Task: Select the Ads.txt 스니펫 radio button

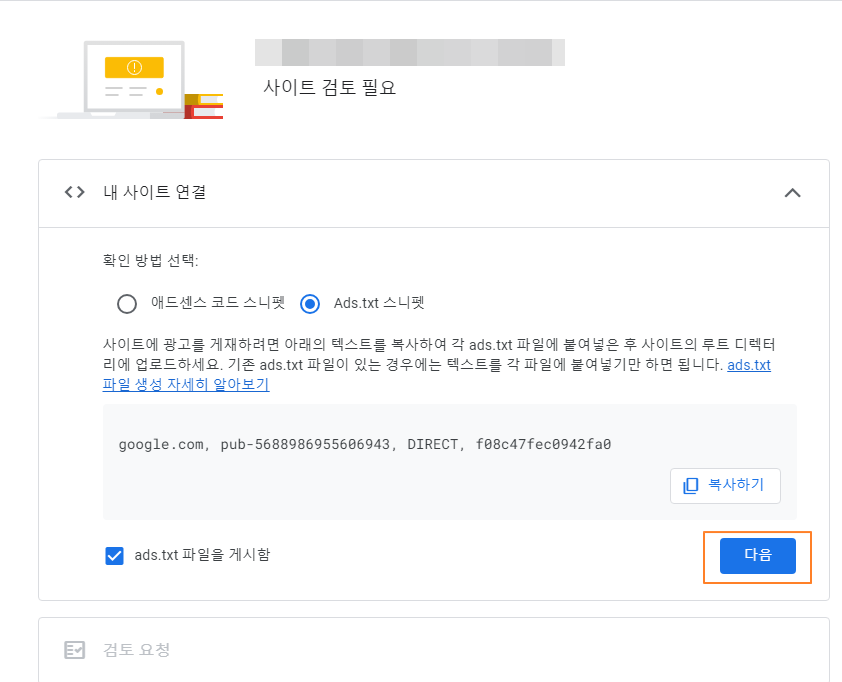Action: pos(312,303)
